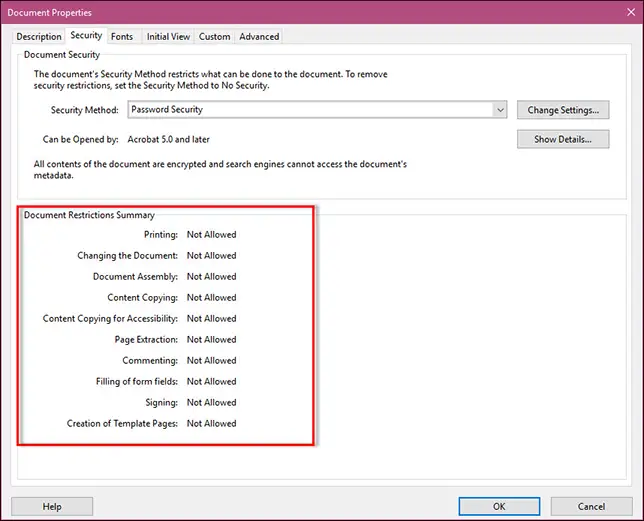Click 'Content Copying for Accessibility:' label
This screenshot has width=644, height=521.
pyautogui.click(x=110, y=318)
